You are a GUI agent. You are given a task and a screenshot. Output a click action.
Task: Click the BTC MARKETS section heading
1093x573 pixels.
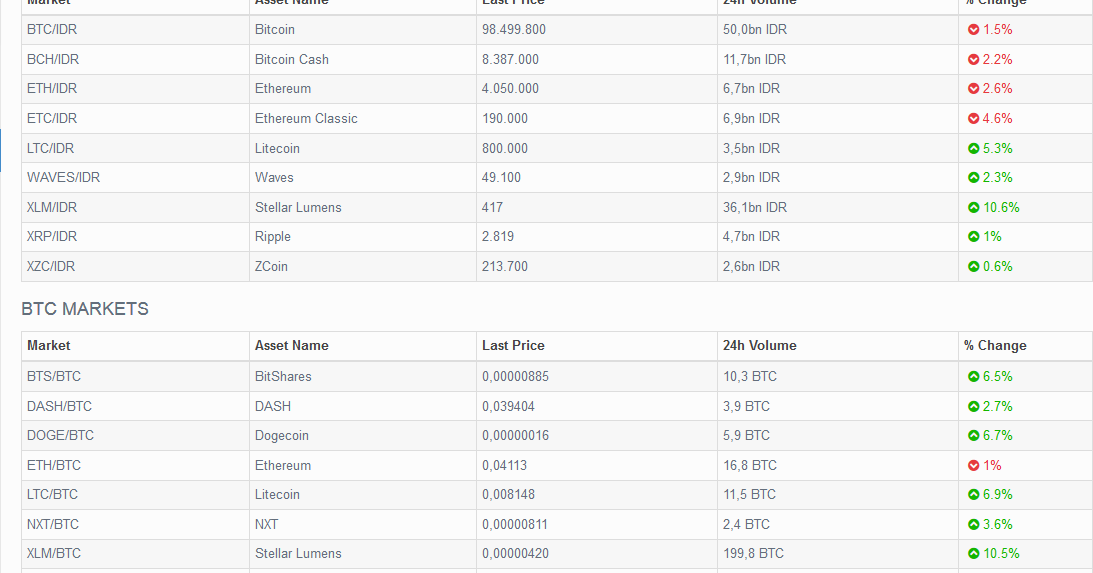click(x=85, y=309)
